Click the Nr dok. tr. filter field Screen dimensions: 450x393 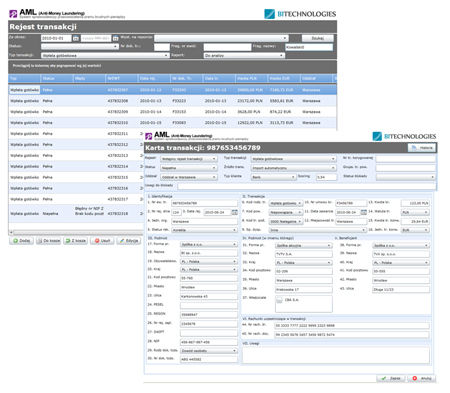pyautogui.click(x=162, y=47)
